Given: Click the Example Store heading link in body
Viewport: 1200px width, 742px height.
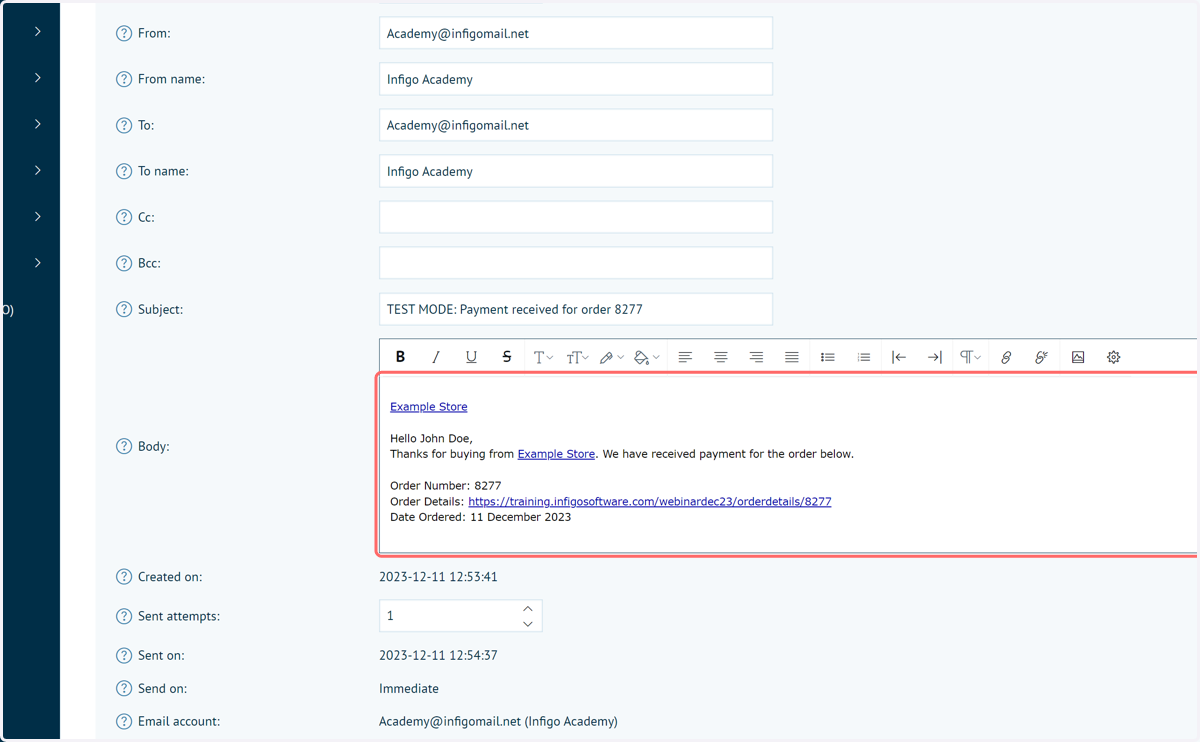Looking at the screenshot, I should [429, 406].
